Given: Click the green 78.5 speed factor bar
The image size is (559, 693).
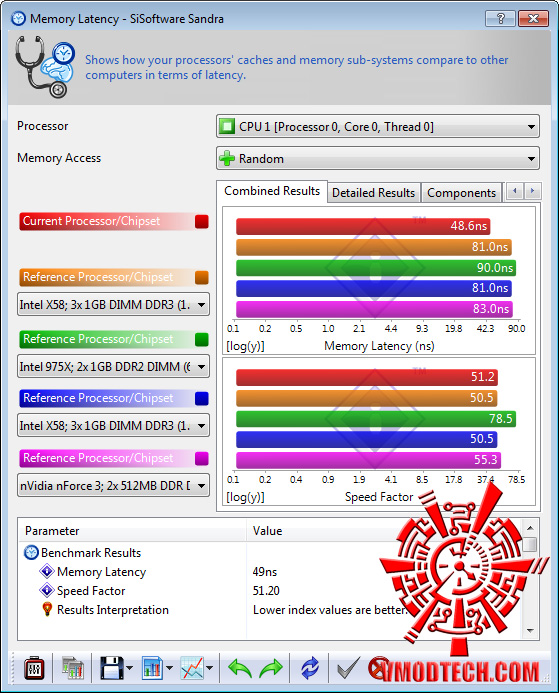Looking at the screenshot, I should coord(376,419).
